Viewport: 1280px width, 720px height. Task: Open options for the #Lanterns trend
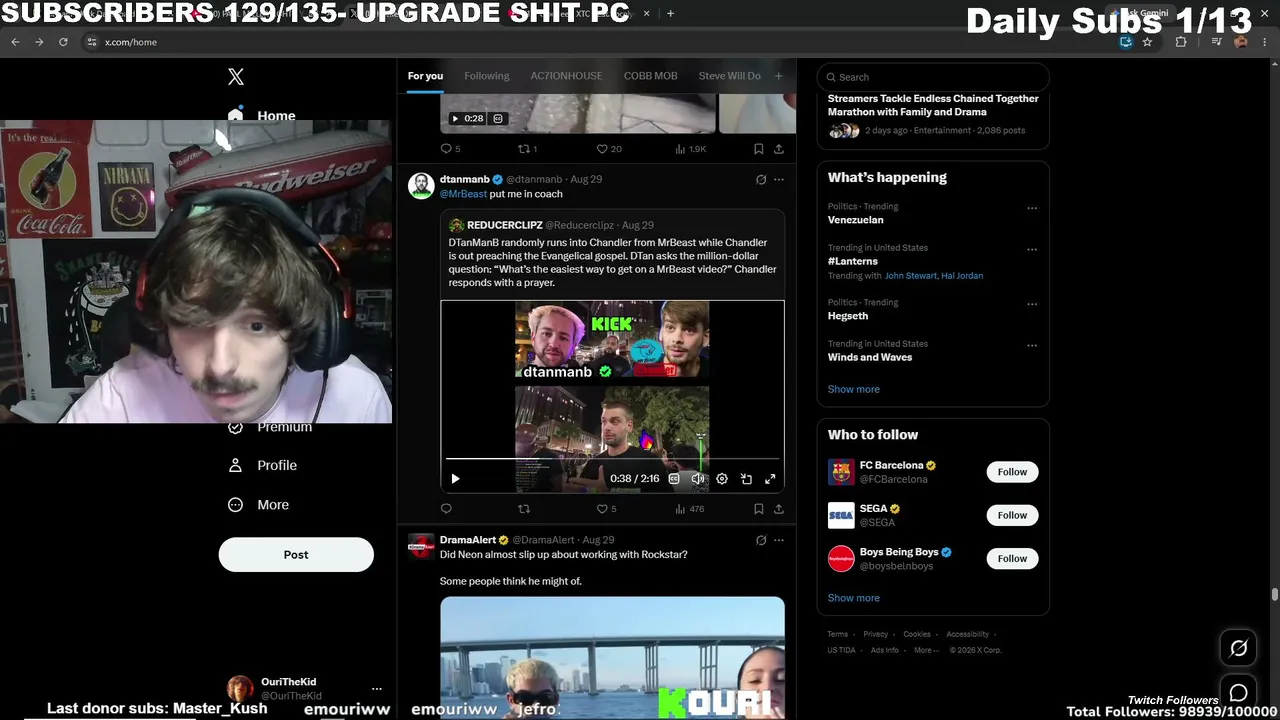click(1032, 249)
